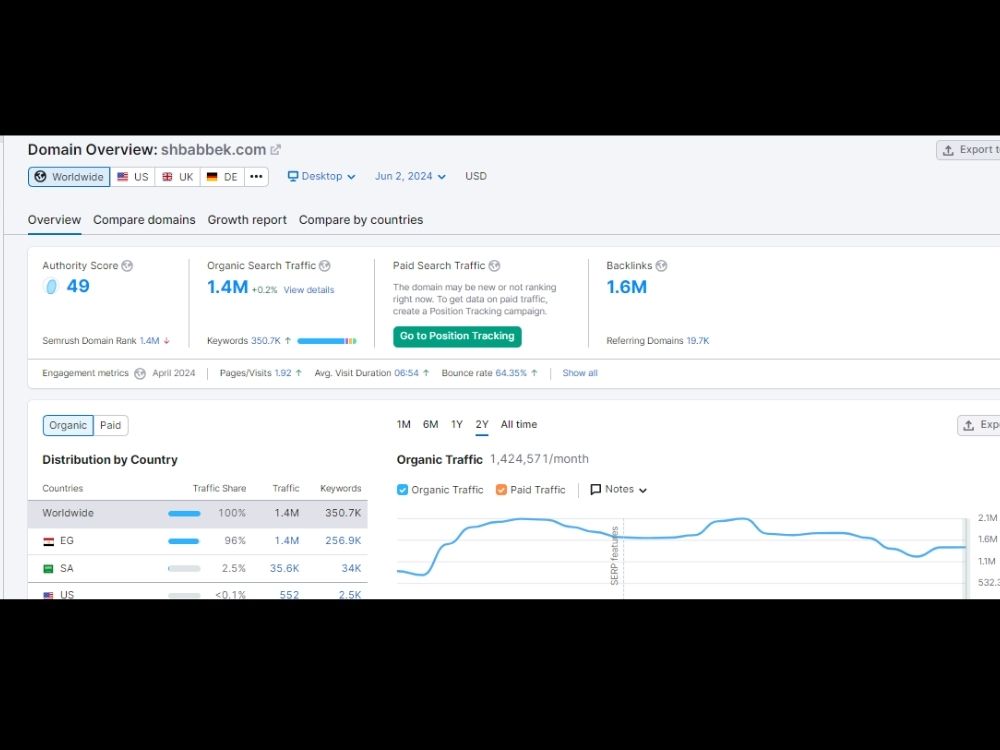Uncheck the Organic Traffic checkbox

tap(402, 490)
